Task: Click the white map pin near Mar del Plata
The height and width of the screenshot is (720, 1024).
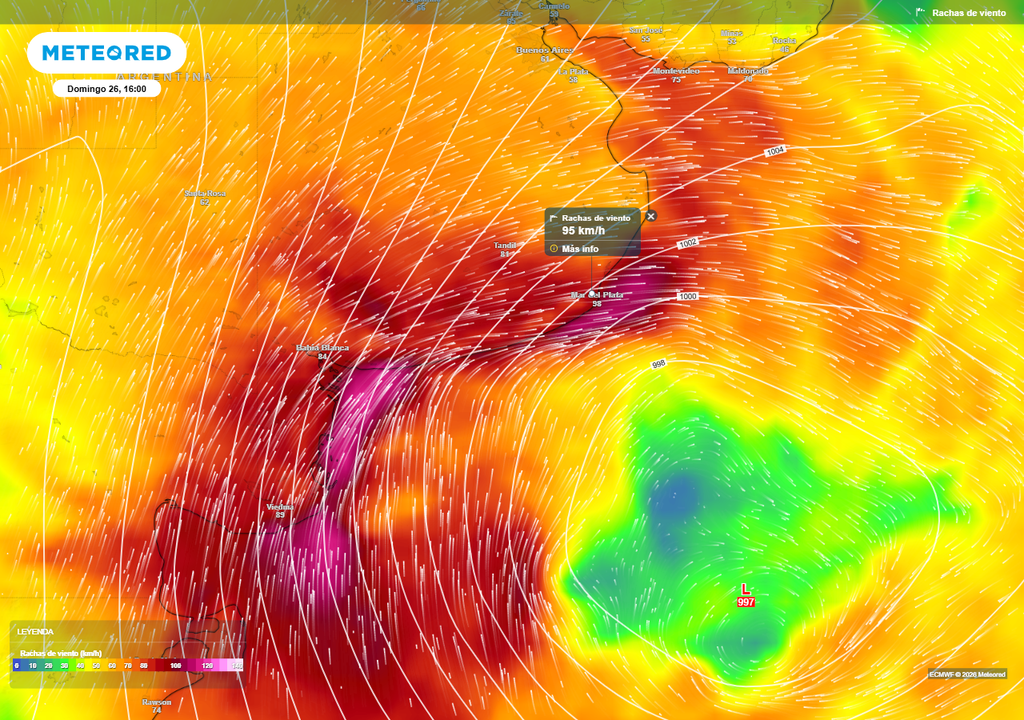Action: point(592,292)
